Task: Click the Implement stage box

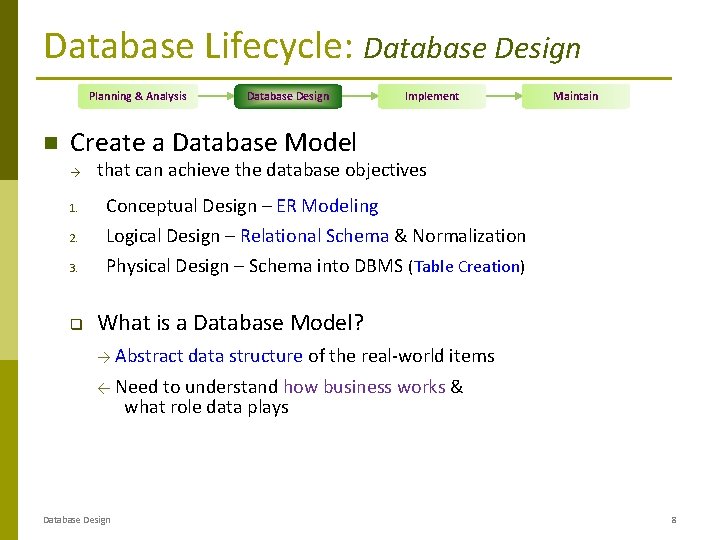Action: coord(432,96)
